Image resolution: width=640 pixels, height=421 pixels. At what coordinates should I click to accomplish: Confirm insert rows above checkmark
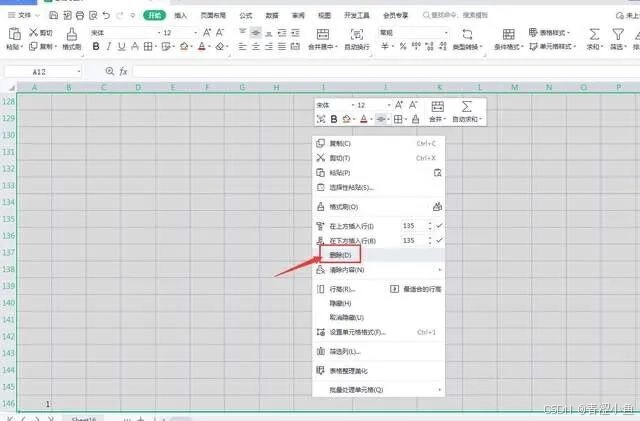point(439,226)
